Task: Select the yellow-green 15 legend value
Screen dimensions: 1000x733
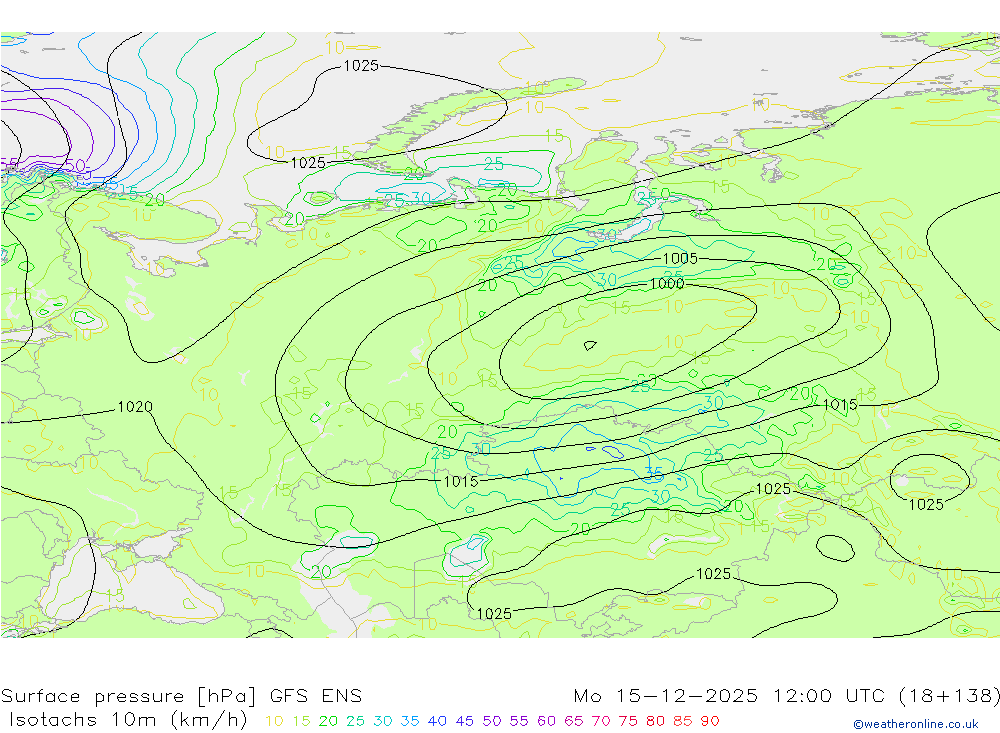Action: pos(301,722)
